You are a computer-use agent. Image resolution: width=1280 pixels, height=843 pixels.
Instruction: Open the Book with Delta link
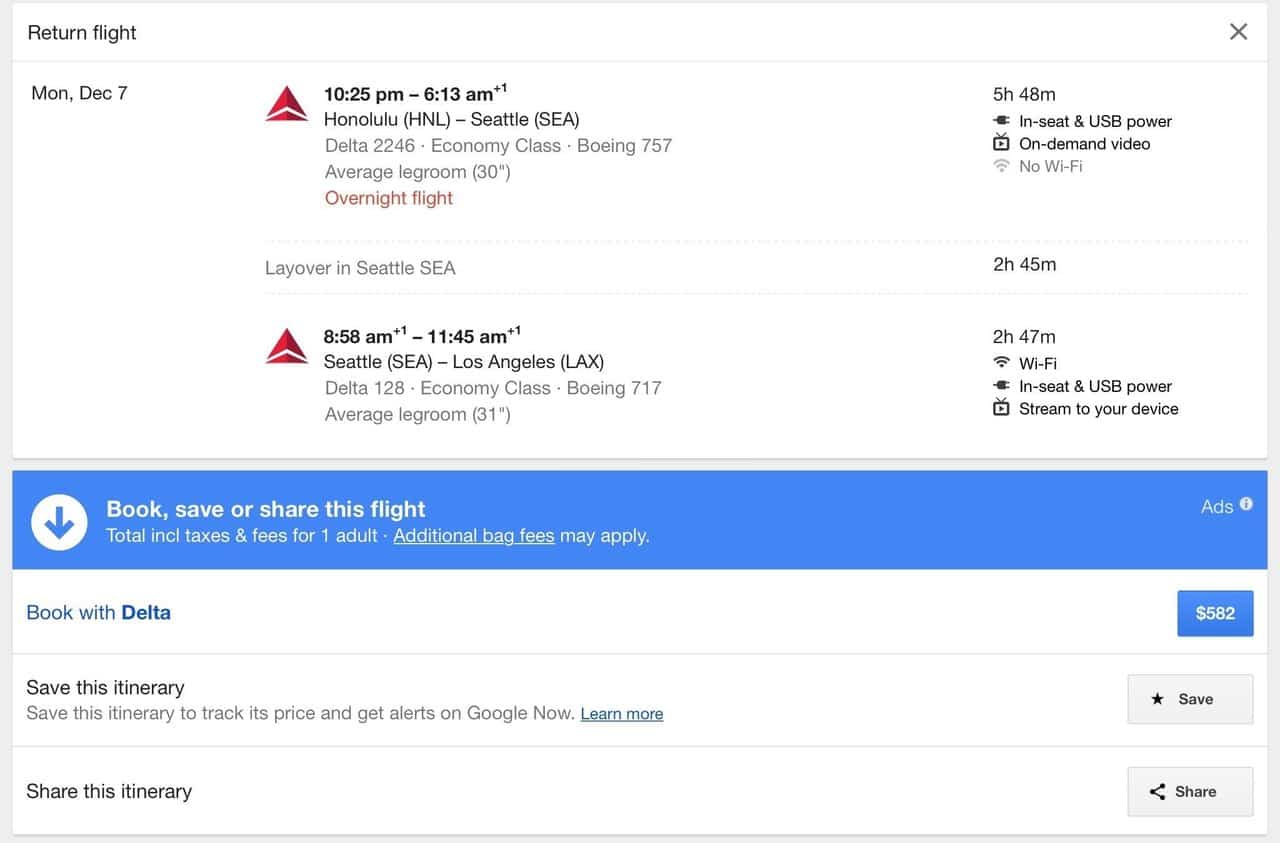click(98, 613)
